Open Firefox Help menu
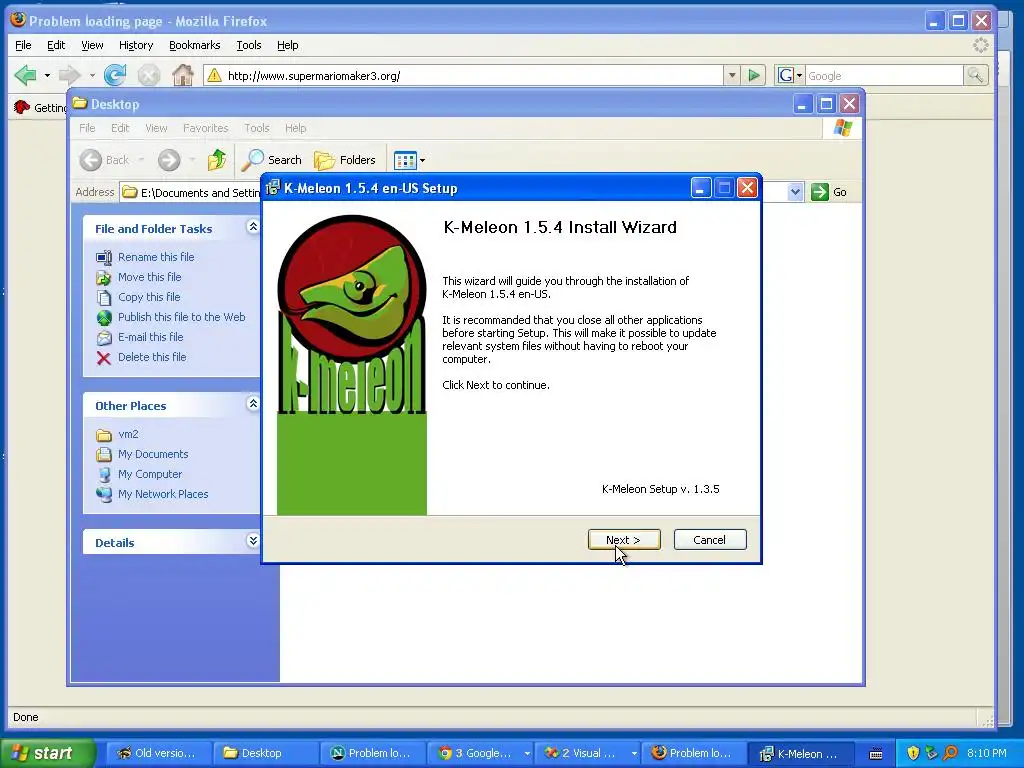Image resolution: width=1024 pixels, height=768 pixels. 287,45
